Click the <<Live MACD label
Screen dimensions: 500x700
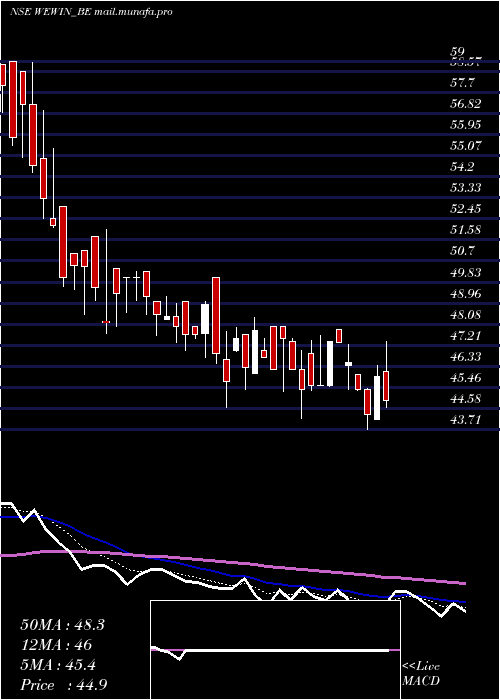(x=421, y=674)
